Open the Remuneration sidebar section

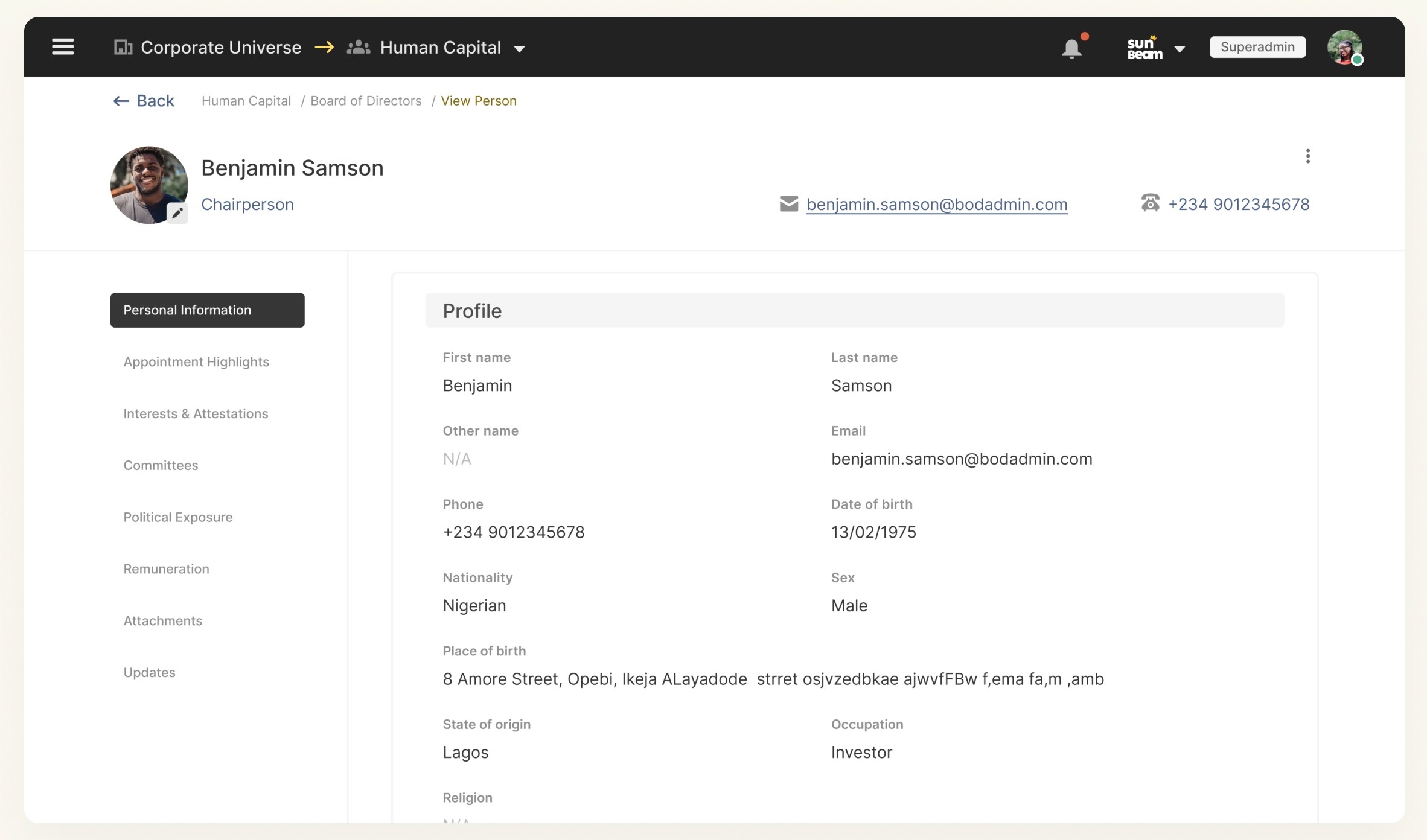(x=166, y=569)
